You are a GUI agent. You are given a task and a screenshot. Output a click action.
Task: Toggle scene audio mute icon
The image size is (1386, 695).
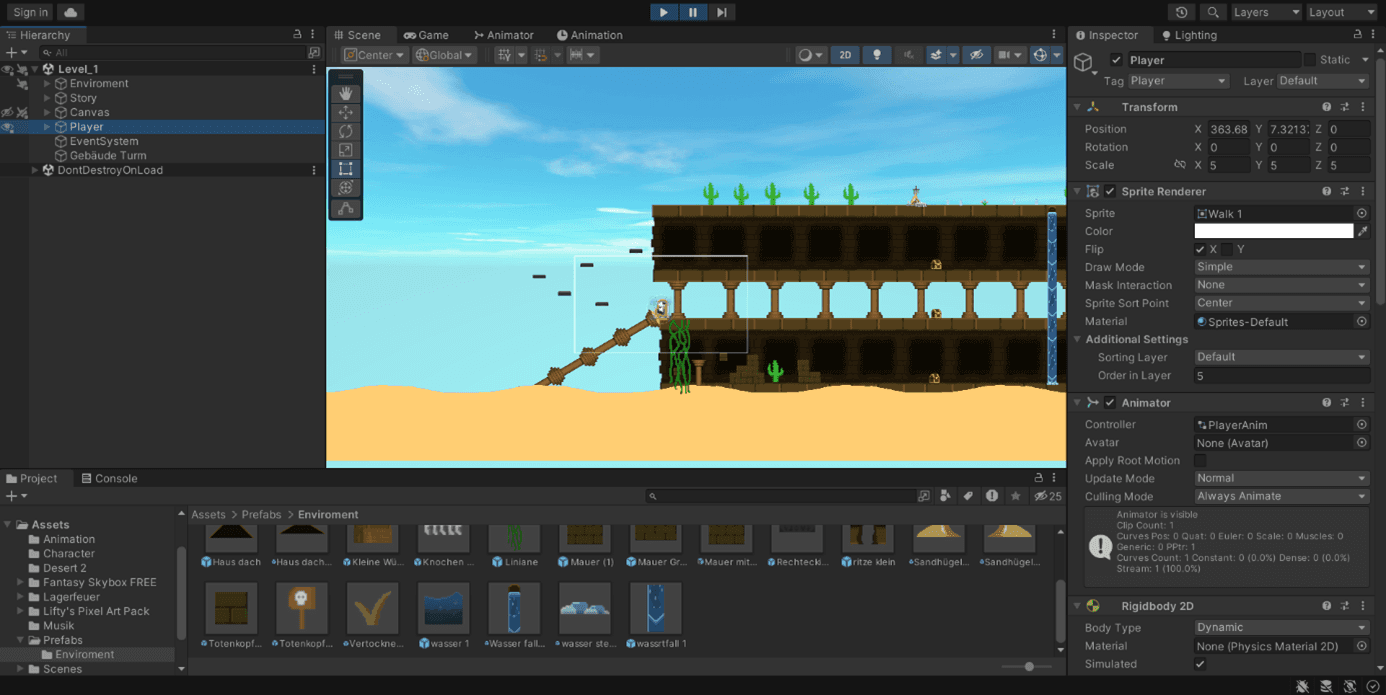pos(908,55)
